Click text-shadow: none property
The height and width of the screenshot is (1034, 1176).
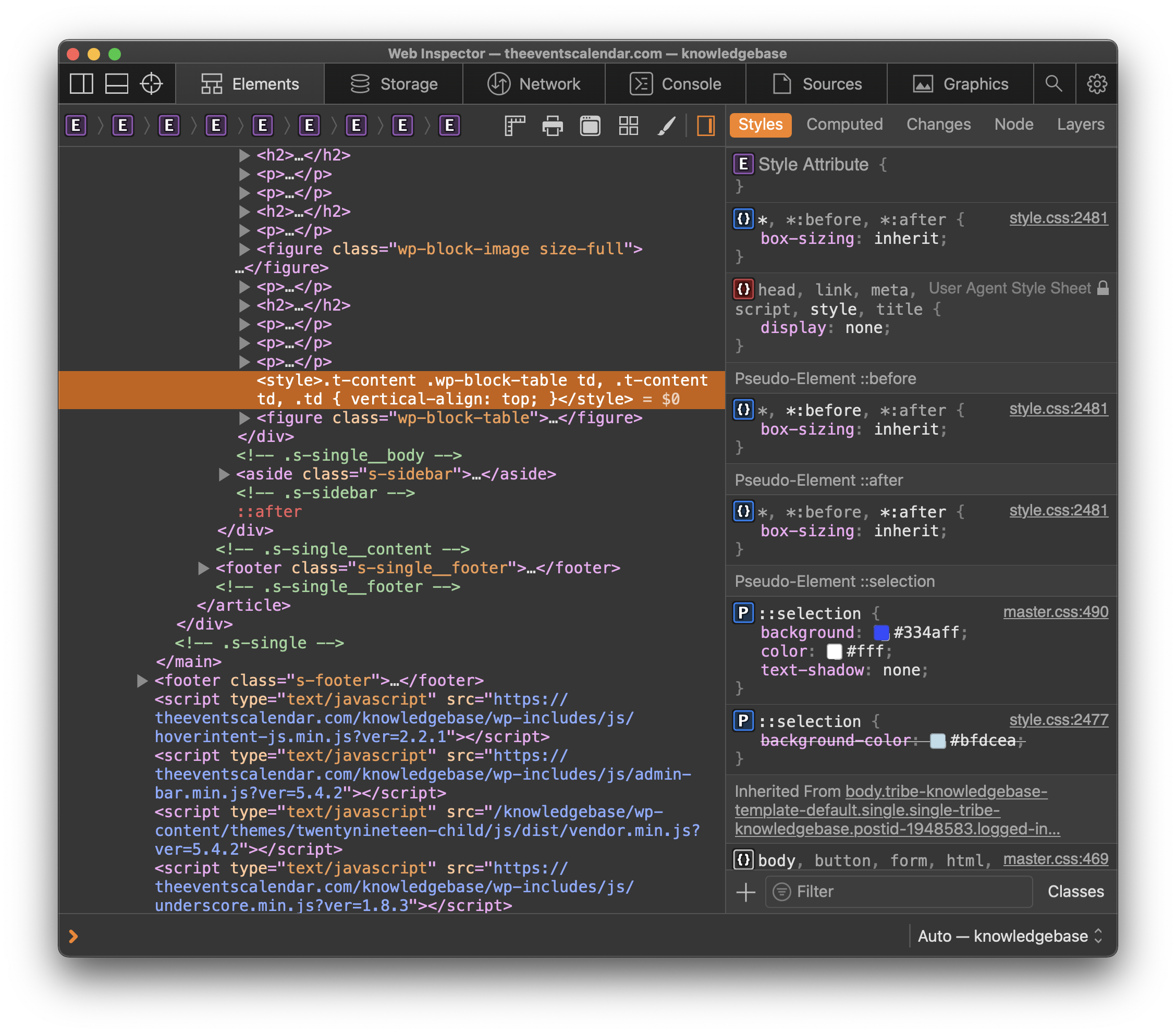click(x=844, y=671)
